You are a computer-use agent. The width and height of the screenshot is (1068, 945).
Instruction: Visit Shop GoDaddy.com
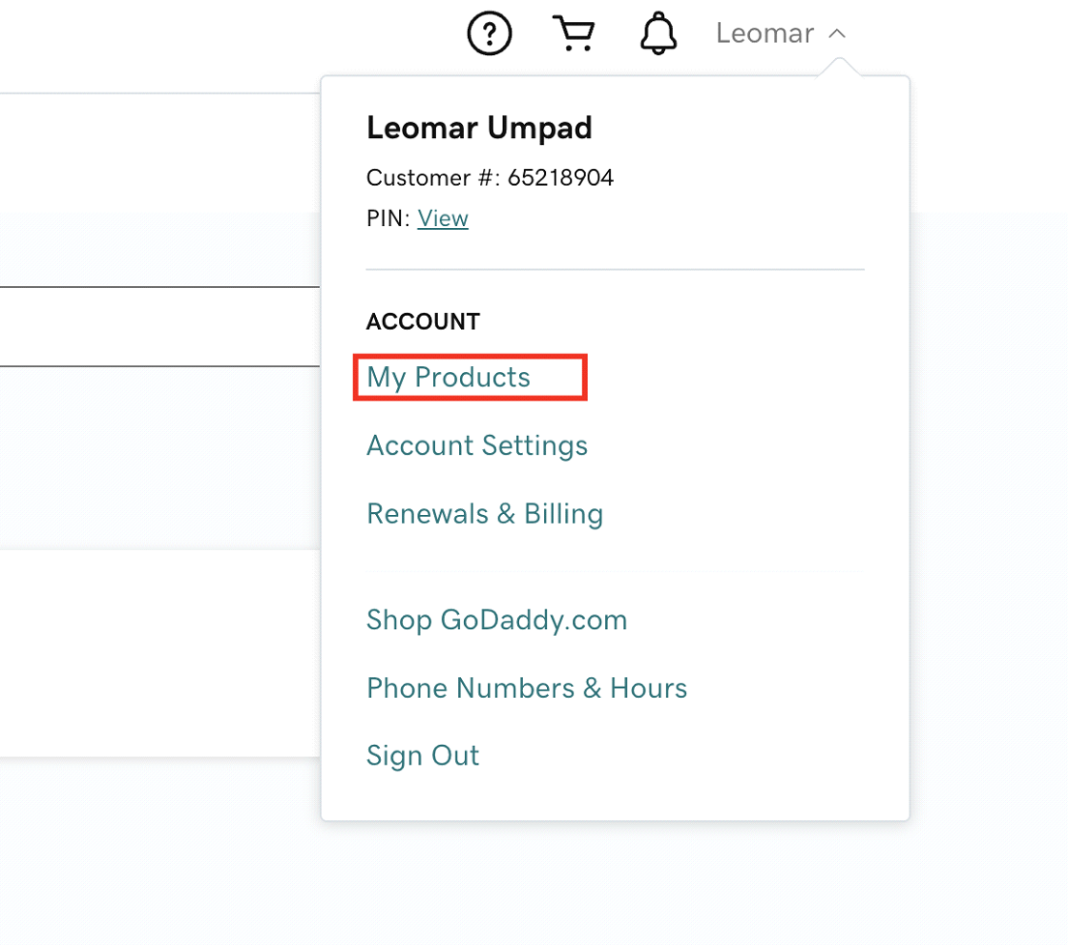point(497,620)
